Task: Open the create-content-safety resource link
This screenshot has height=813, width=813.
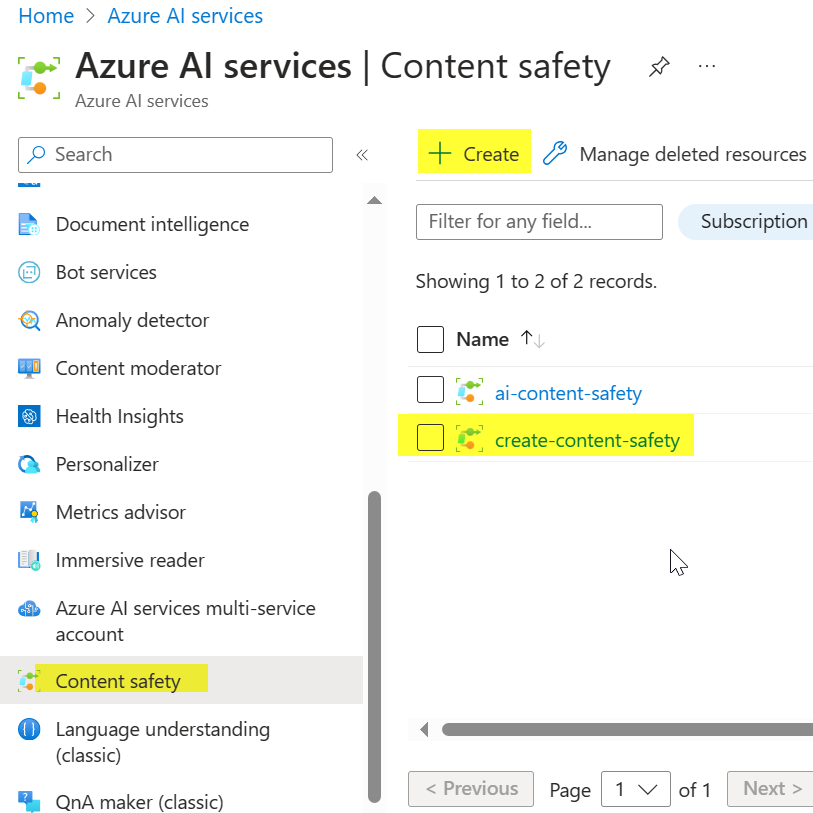Action: pos(587,440)
